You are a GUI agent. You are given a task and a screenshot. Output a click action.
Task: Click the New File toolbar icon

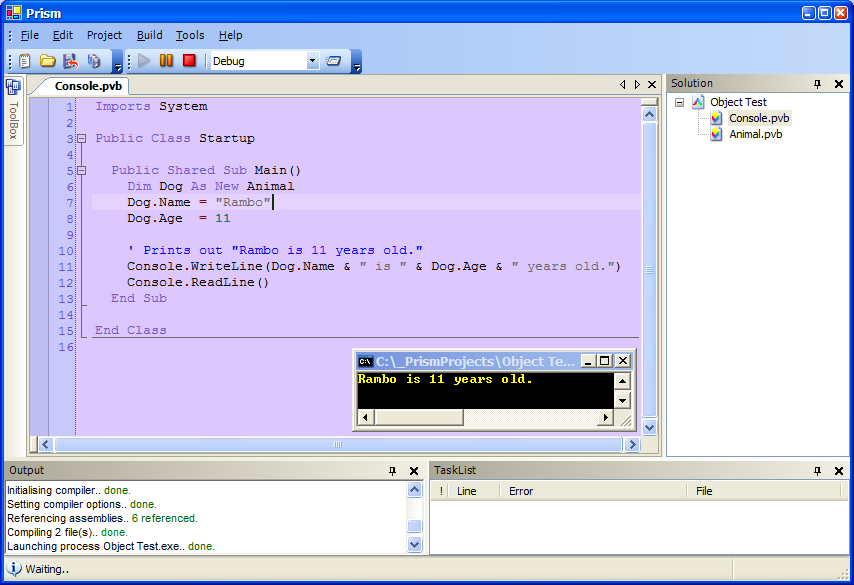[25, 61]
